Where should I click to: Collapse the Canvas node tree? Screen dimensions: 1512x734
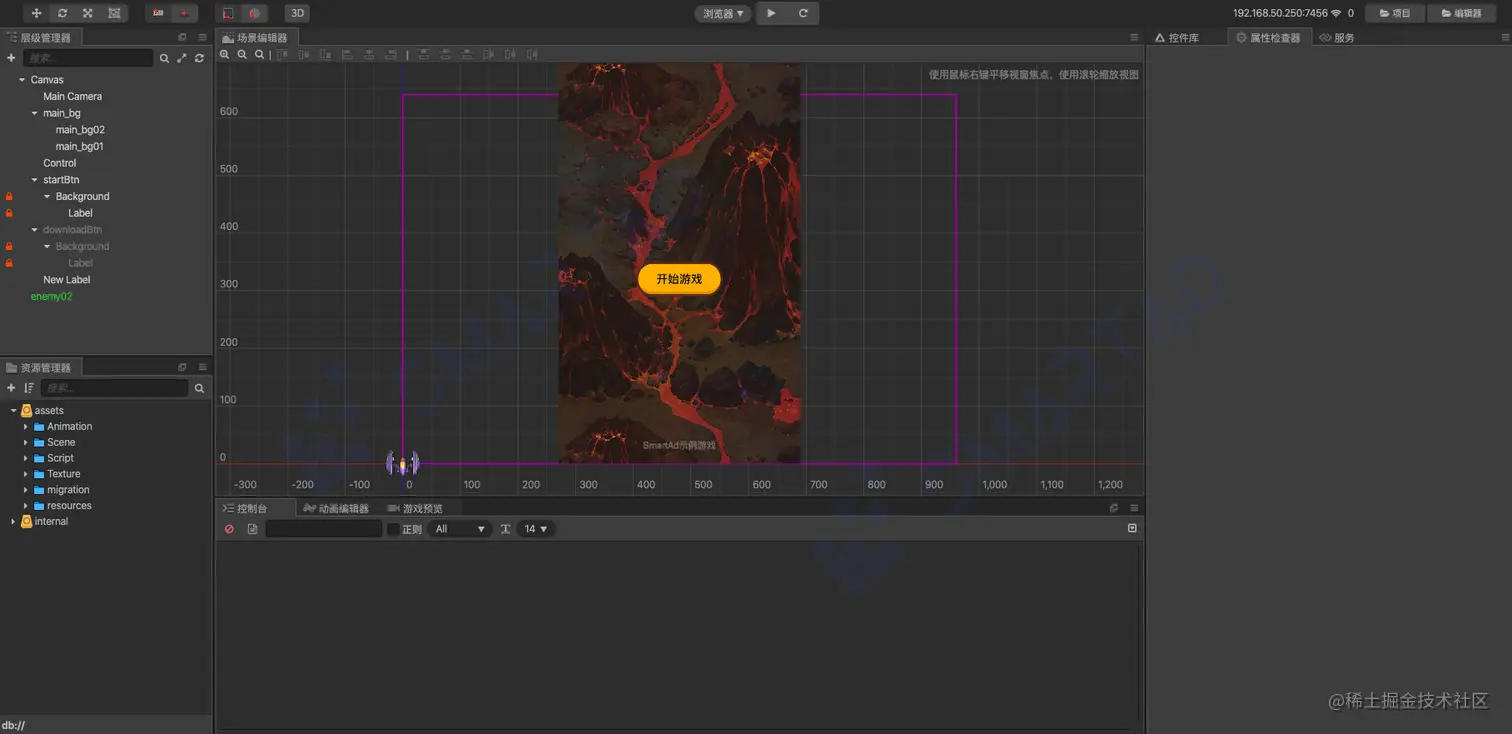22,80
